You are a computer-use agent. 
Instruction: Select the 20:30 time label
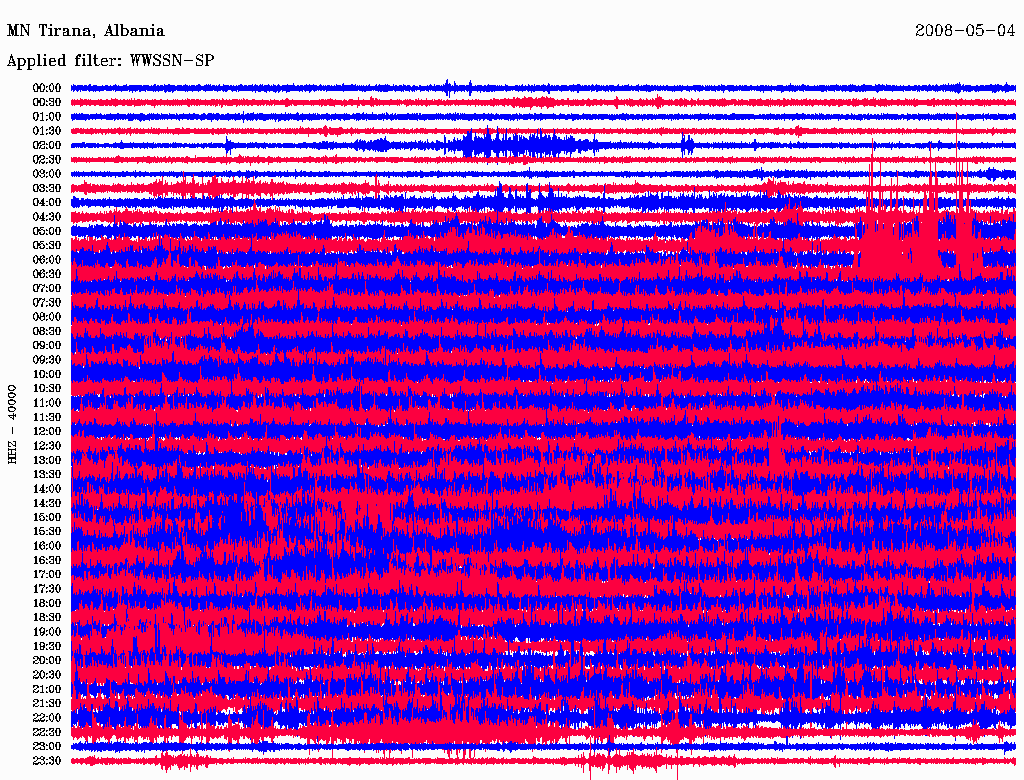pyautogui.click(x=47, y=675)
